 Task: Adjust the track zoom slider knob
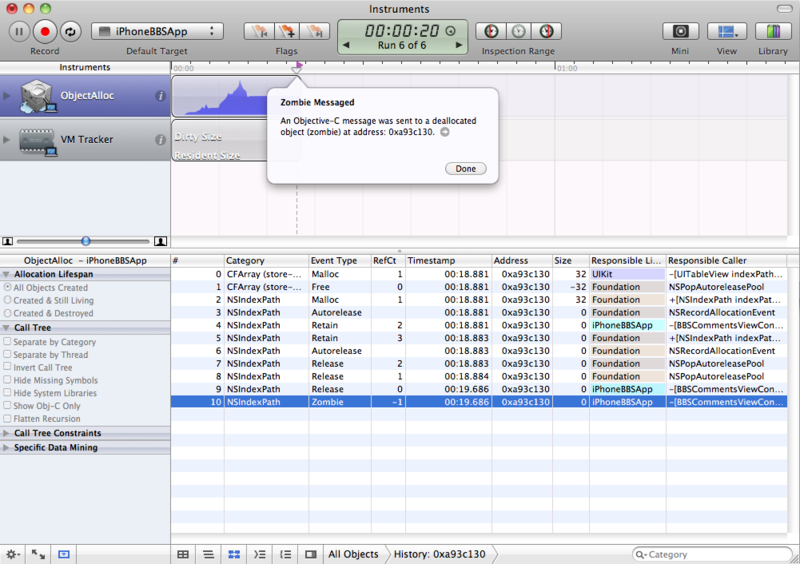[86, 241]
